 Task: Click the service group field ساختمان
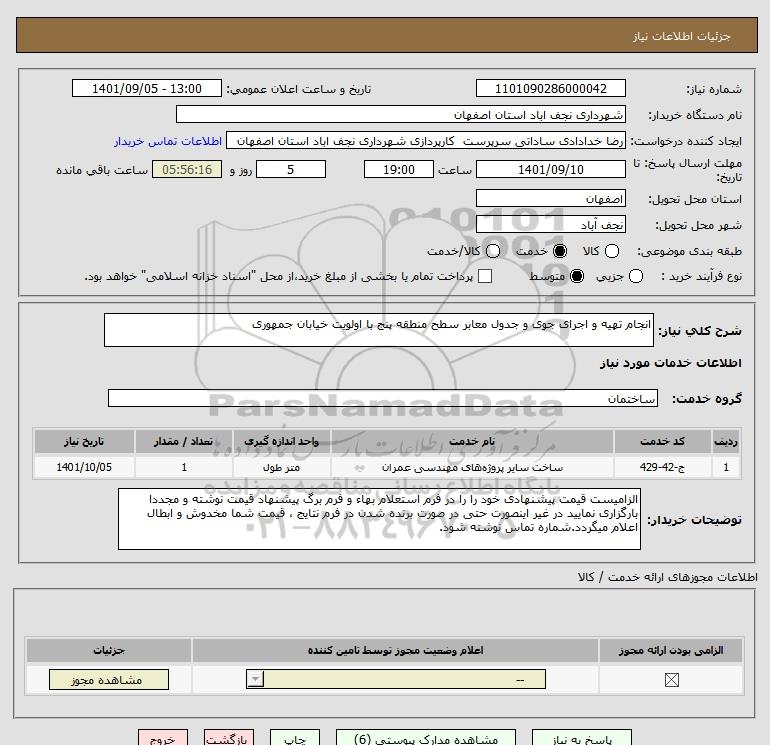pos(383,398)
